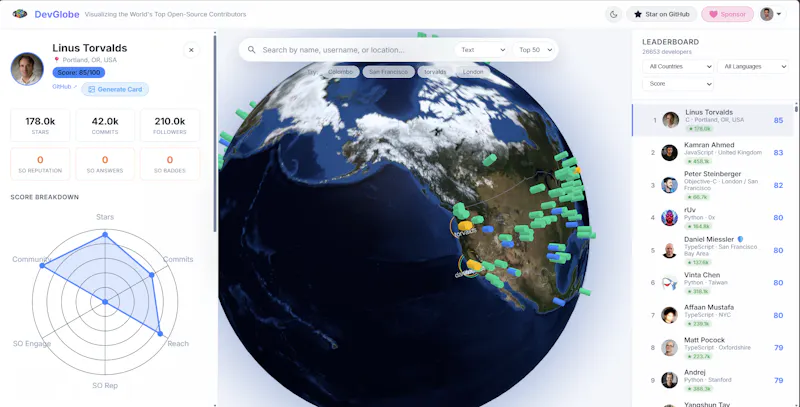
Task: Click the score 79 for Matt Pocock
Action: point(778,348)
